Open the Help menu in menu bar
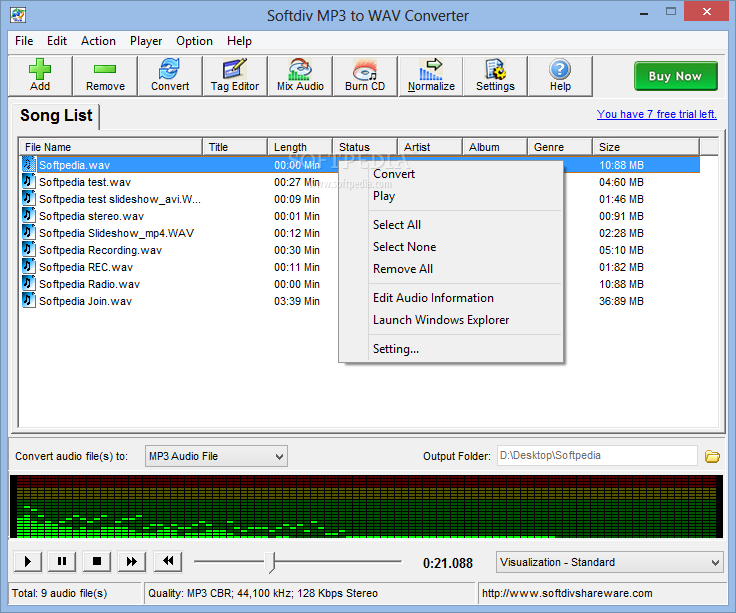Viewport: 736px width, 613px height. pos(239,41)
